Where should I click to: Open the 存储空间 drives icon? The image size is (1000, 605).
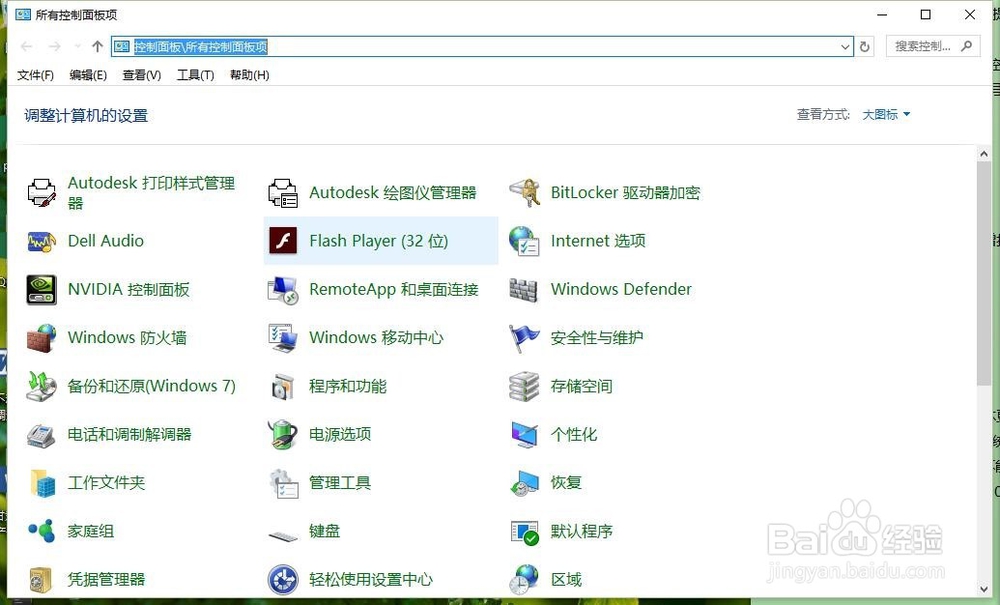click(524, 386)
